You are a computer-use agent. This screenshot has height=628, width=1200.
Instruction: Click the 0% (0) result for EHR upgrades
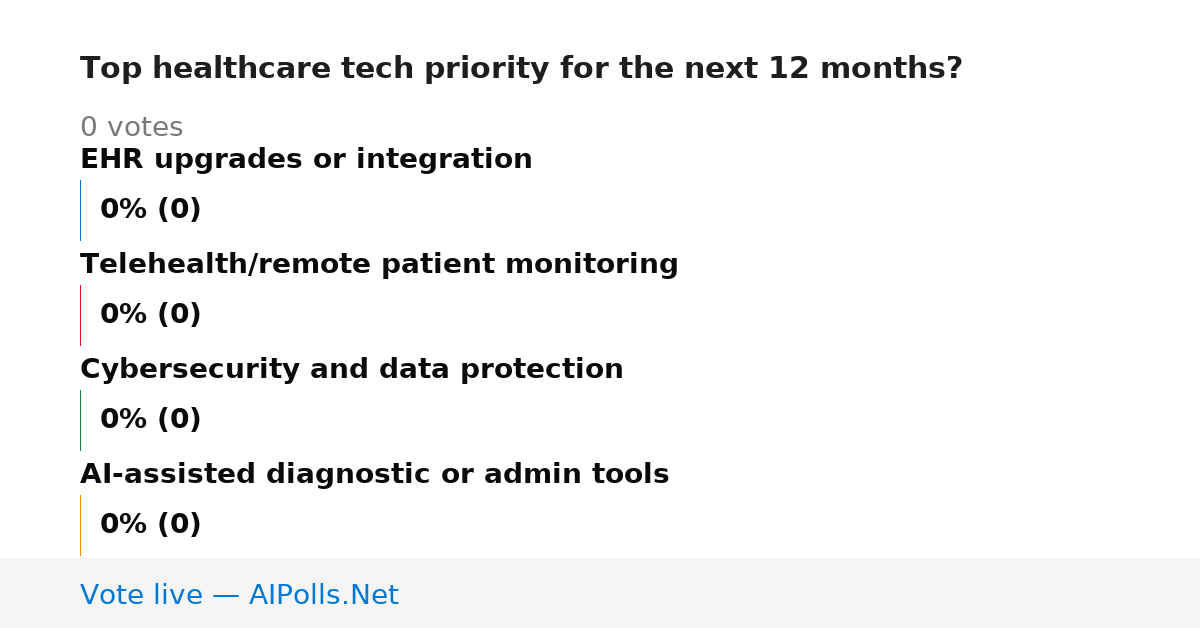pyautogui.click(x=150, y=210)
